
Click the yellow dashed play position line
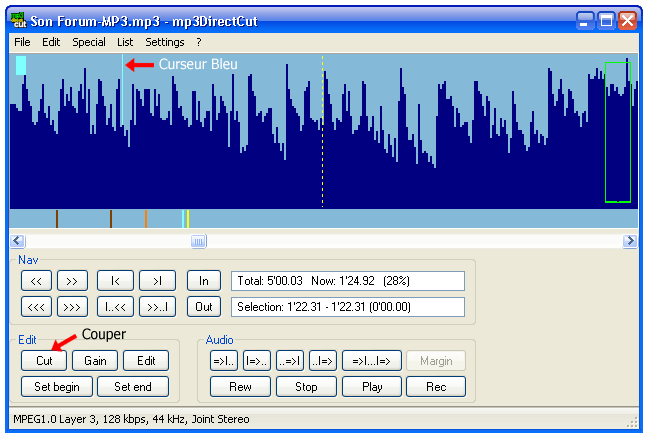tap(322, 131)
